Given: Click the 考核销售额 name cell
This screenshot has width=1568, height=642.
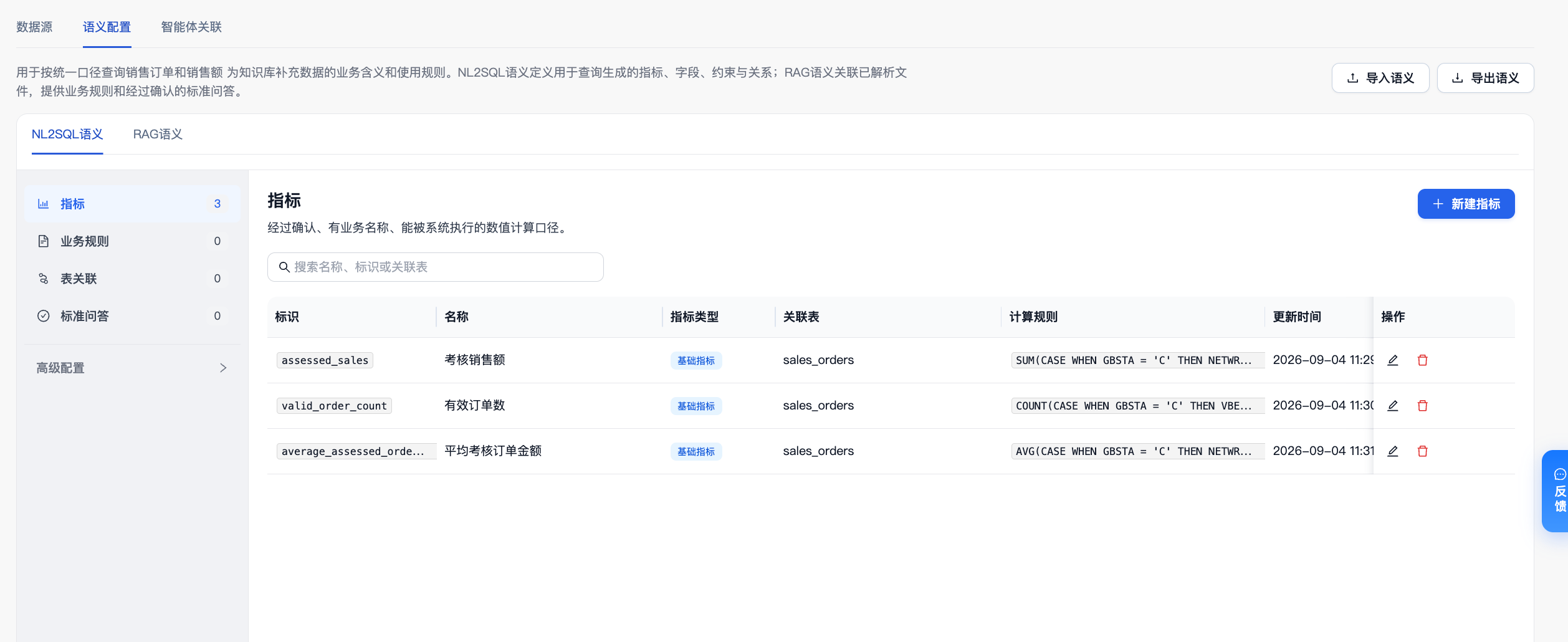Looking at the screenshot, I should pyautogui.click(x=475, y=360).
